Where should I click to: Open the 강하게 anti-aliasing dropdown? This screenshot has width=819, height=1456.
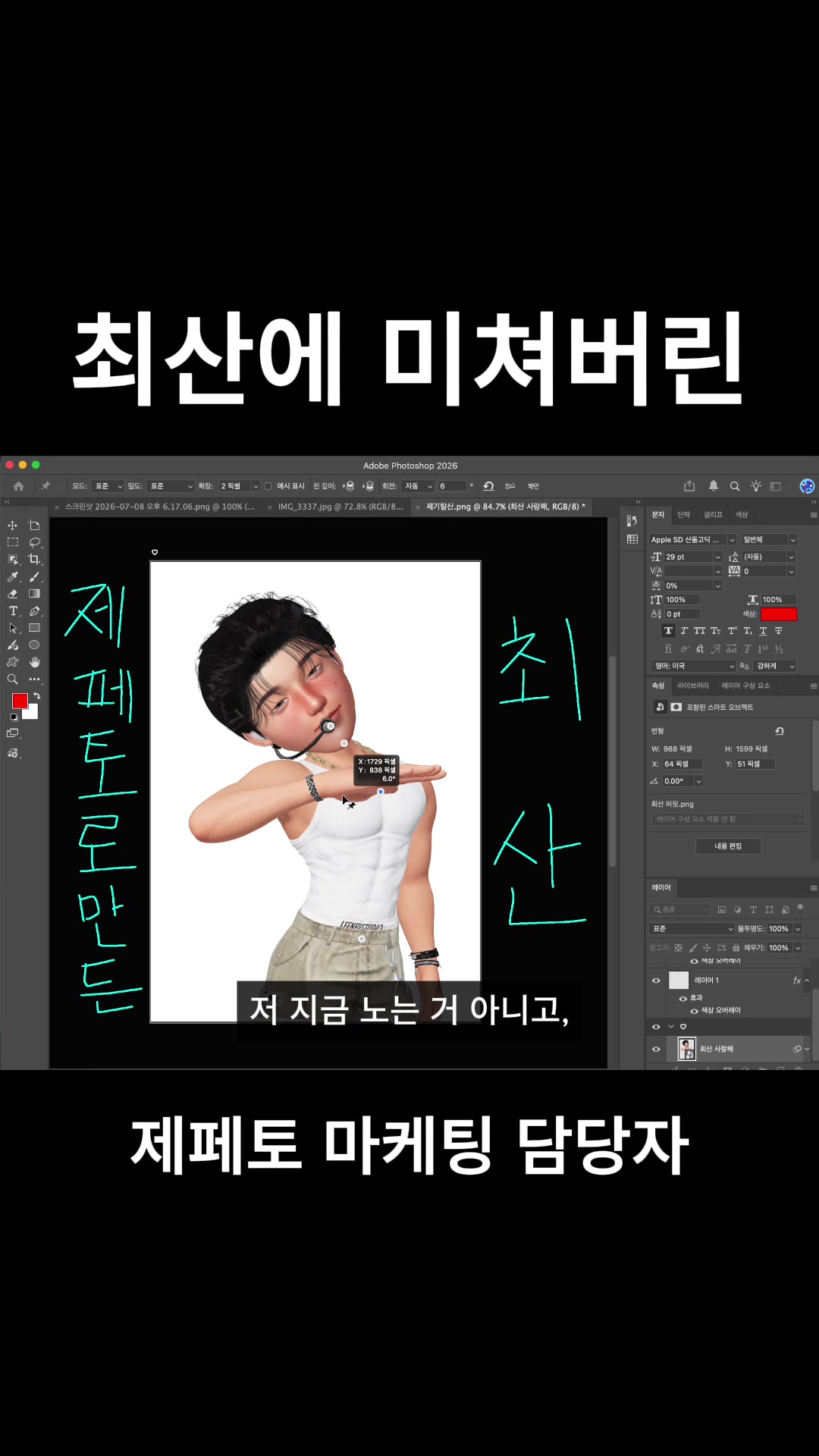click(775, 666)
